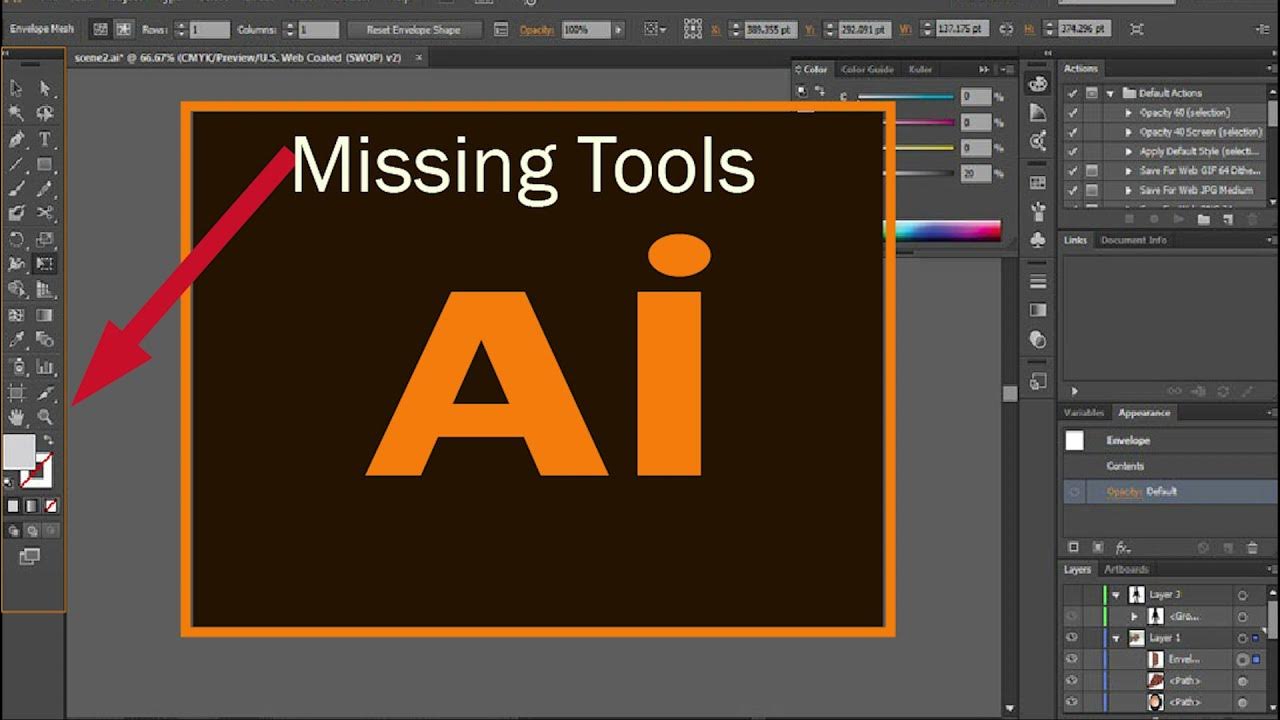
Task: Select the Rectangle tool
Action: (x=45, y=164)
